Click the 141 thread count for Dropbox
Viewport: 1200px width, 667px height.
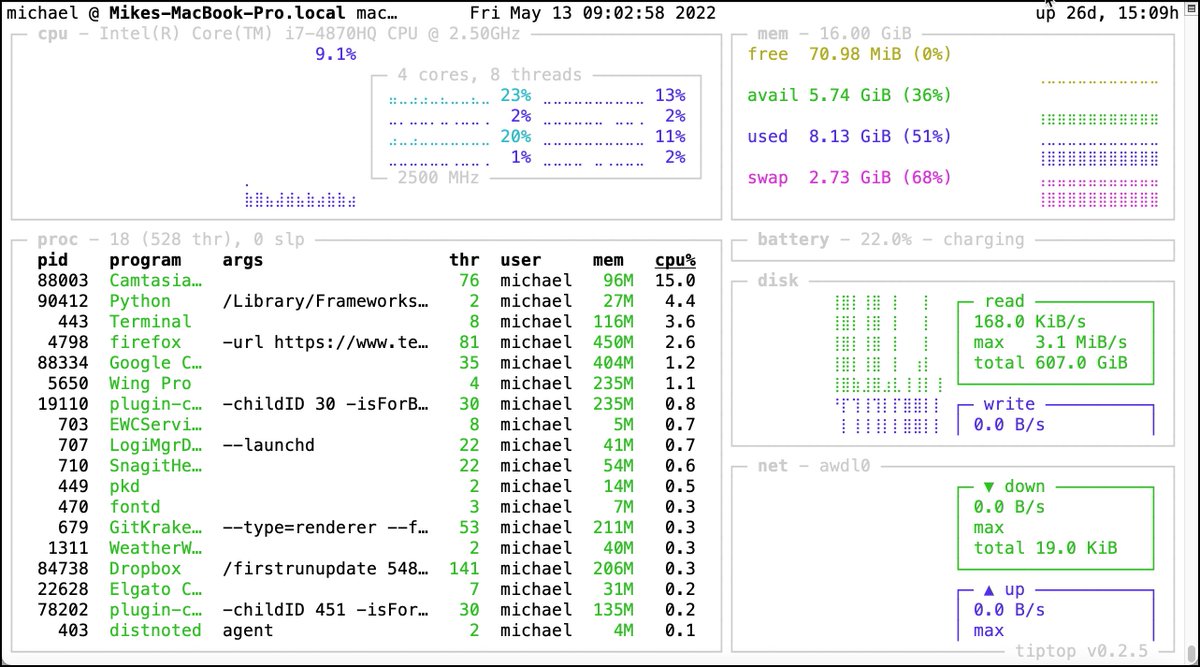[465, 568]
